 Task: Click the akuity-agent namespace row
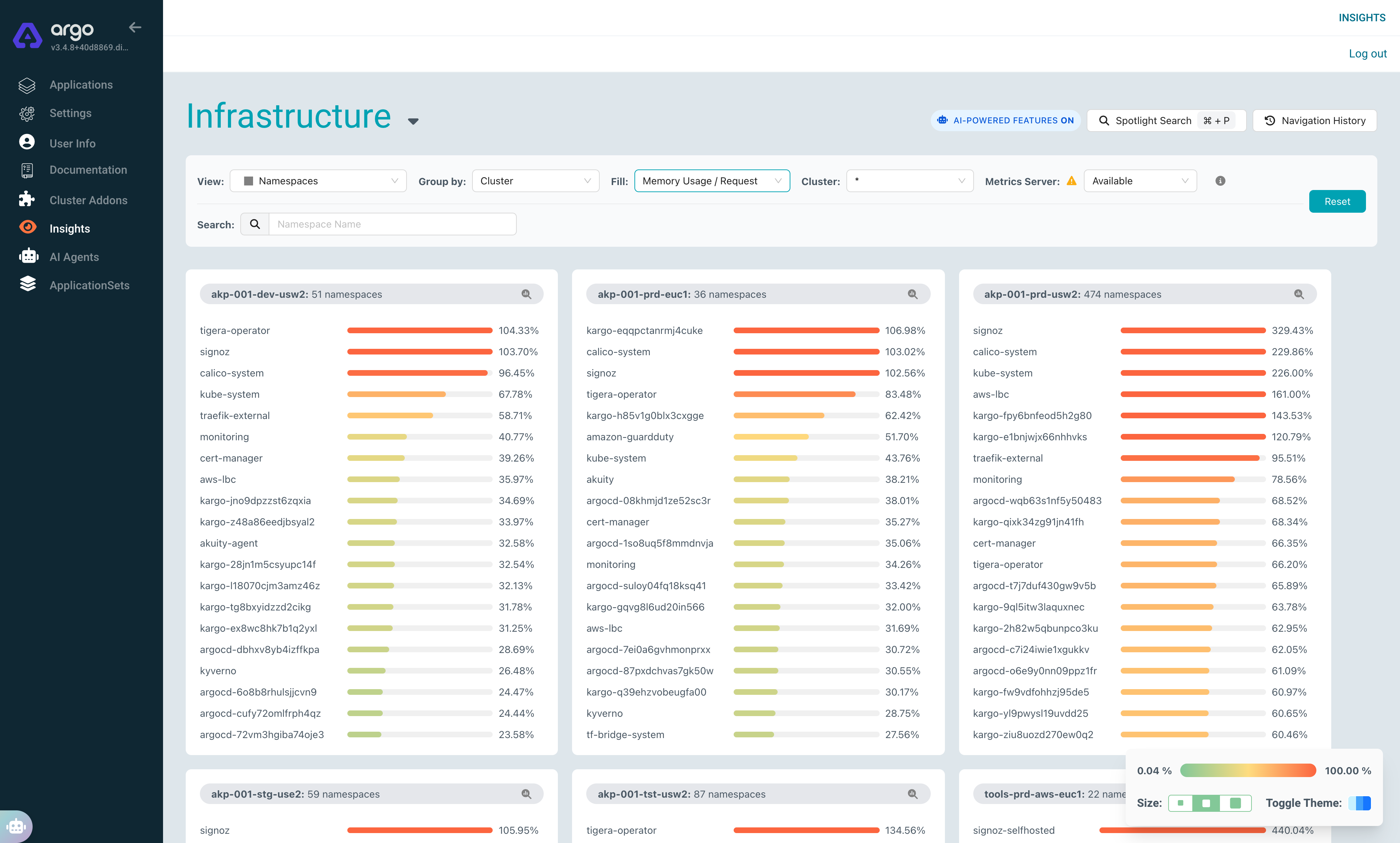click(371, 543)
